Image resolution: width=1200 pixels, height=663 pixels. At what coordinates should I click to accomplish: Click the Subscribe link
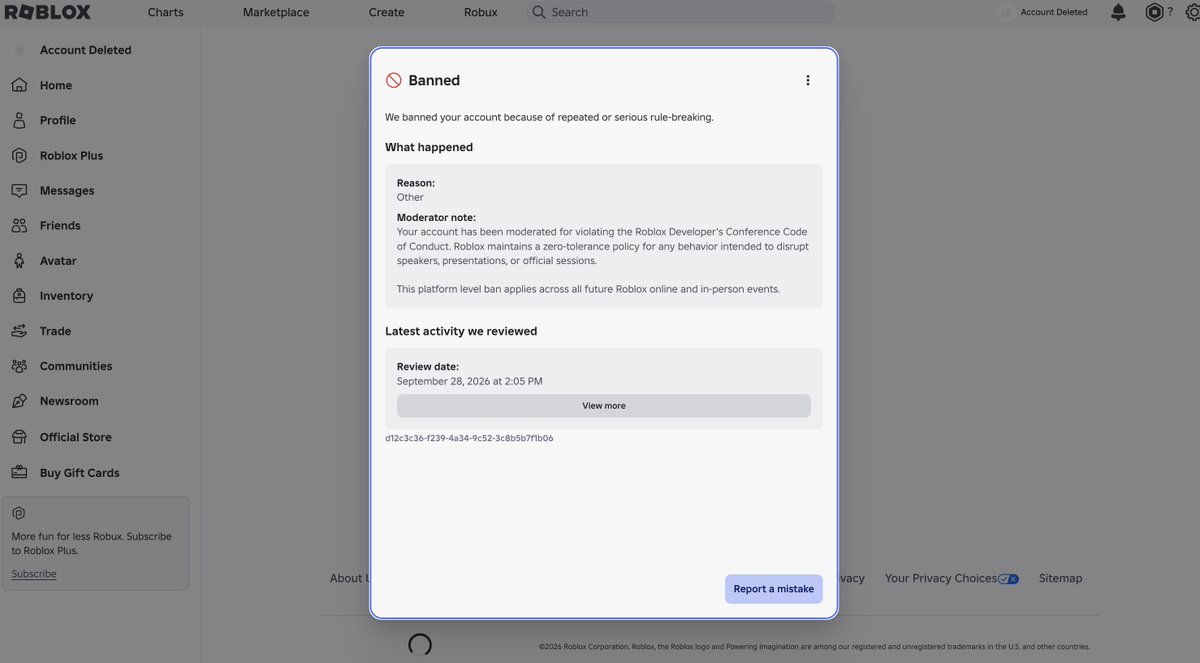[34, 574]
